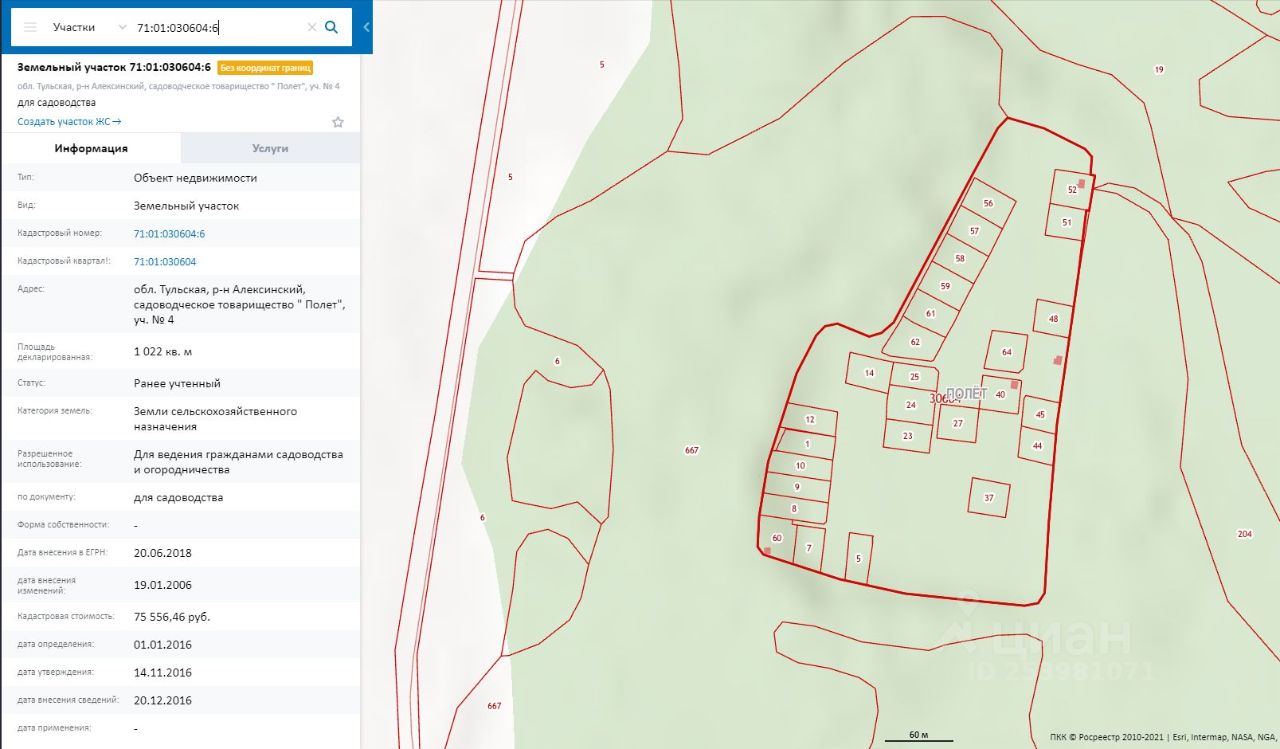
Task: Click parcel 1 on the map
Action: tap(806, 442)
